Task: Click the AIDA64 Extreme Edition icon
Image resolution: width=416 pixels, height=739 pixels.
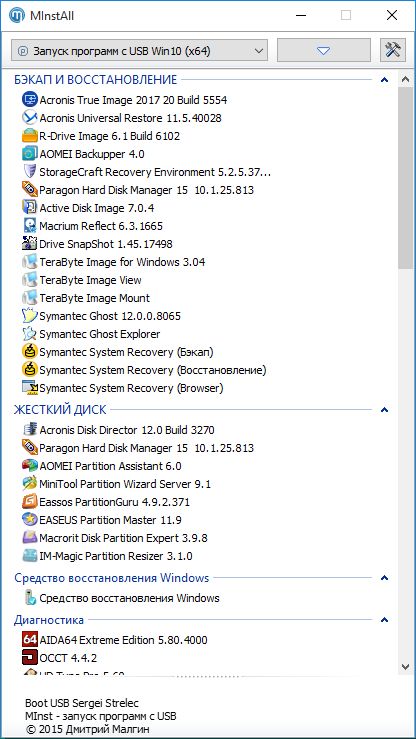Action: (30, 640)
